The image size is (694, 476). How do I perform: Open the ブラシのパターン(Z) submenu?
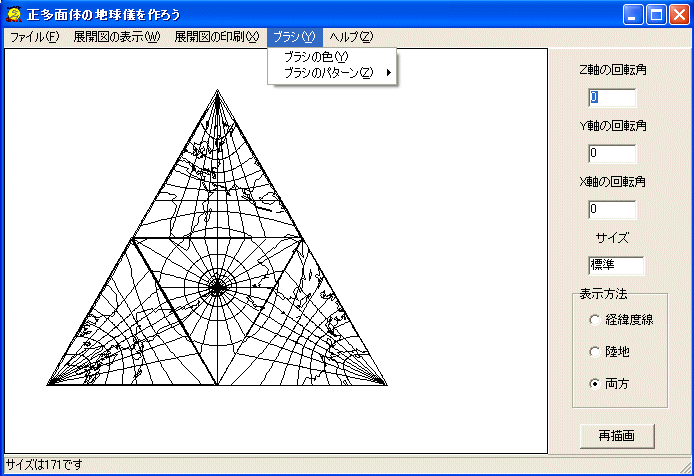tap(332, 73)
